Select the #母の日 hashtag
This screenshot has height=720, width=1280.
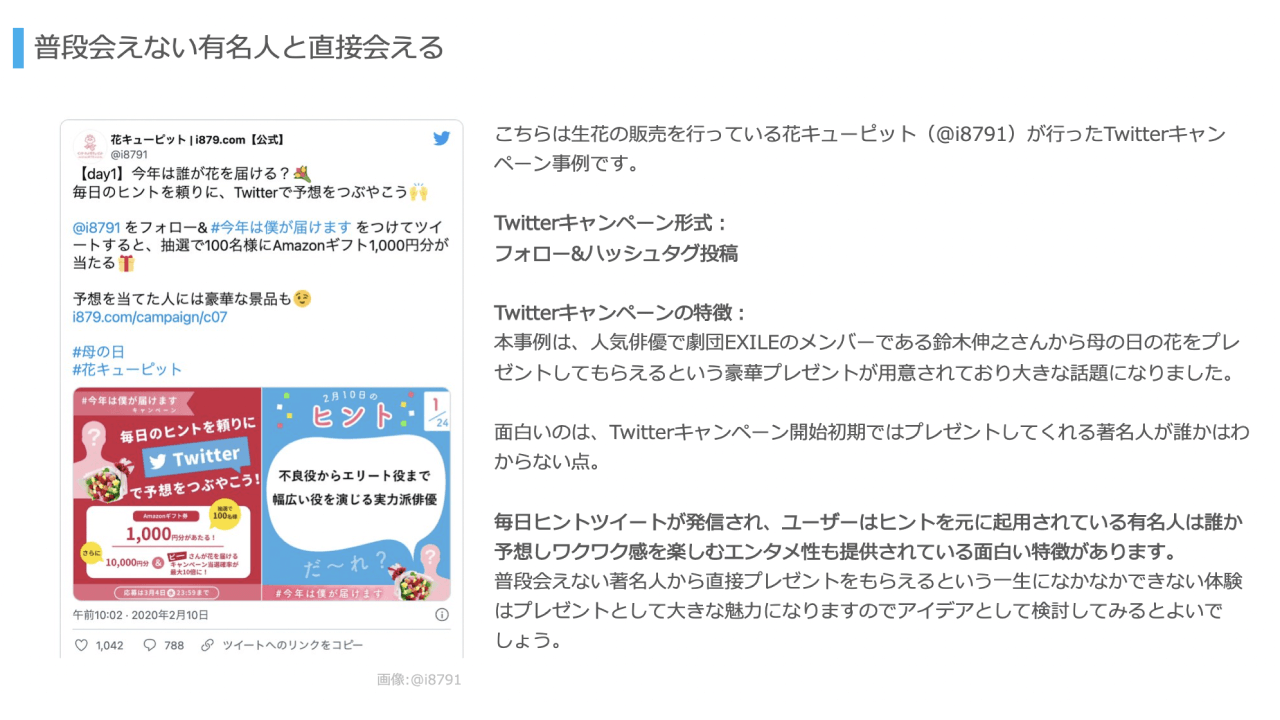pyautogui.click(x=99, y=352)
